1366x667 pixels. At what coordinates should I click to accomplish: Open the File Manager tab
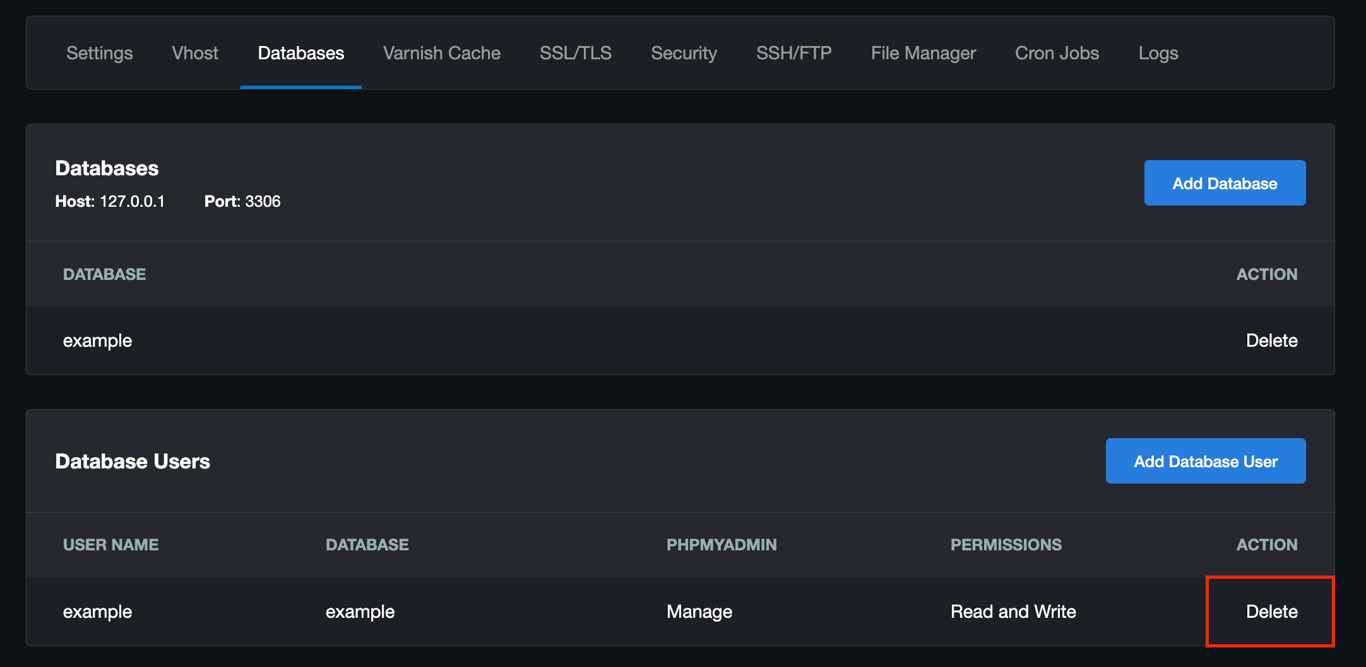click(x=922, y=53)
